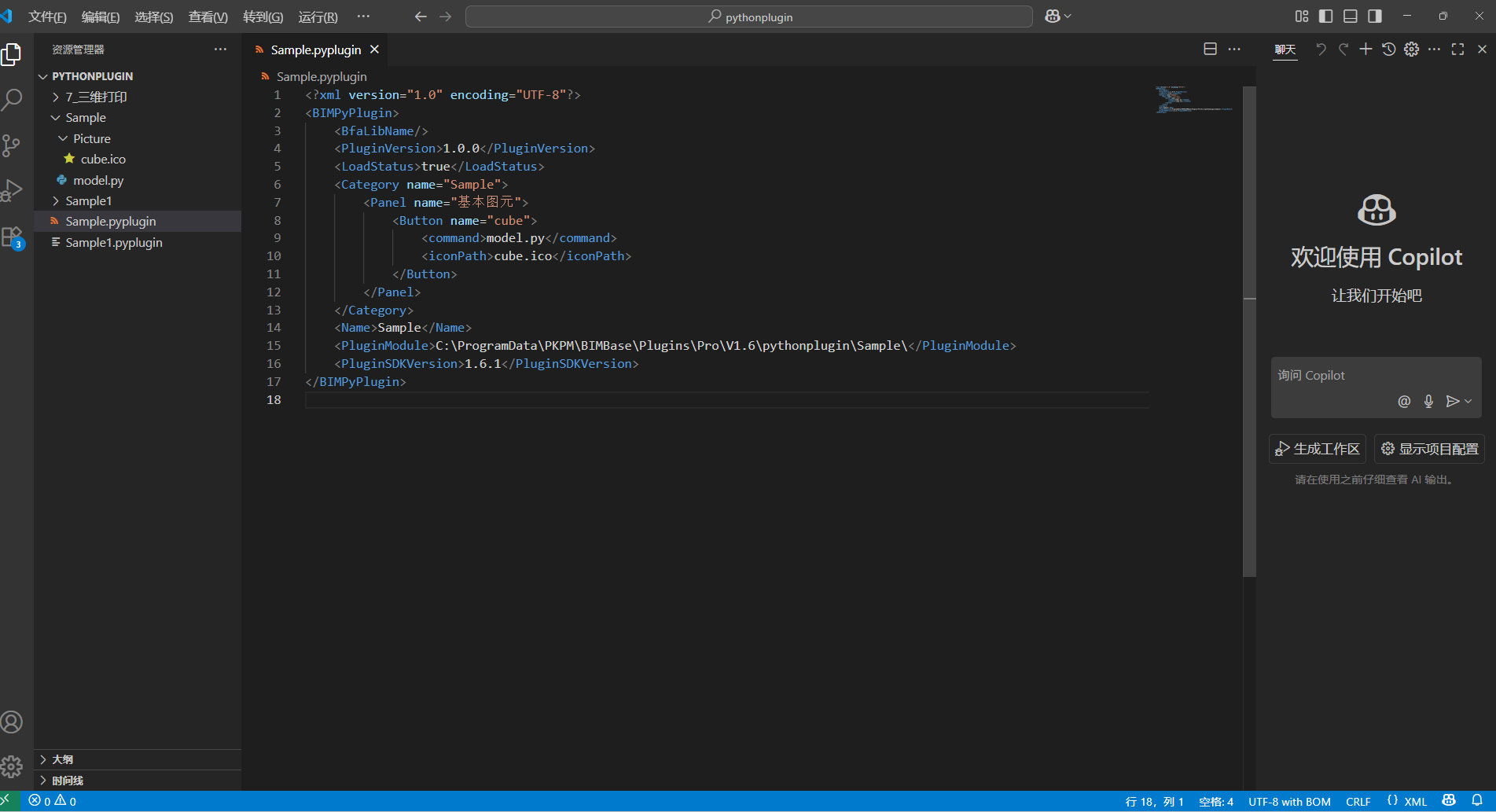The width and height of the screenshot is (1496, 812).
Task: Click the 显示项目配置 button
Action: coord(1429,449)
